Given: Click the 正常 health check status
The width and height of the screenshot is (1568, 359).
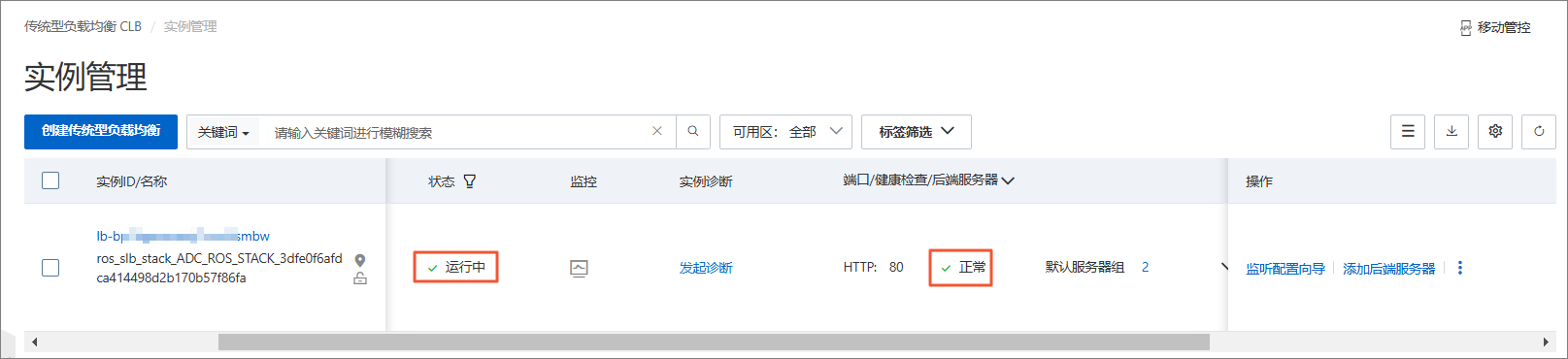Looking at the screenshot, I should click(972, 267).
